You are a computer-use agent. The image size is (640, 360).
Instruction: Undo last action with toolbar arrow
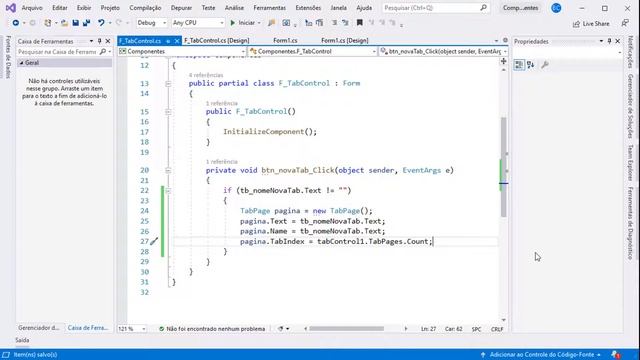[101, 23]
